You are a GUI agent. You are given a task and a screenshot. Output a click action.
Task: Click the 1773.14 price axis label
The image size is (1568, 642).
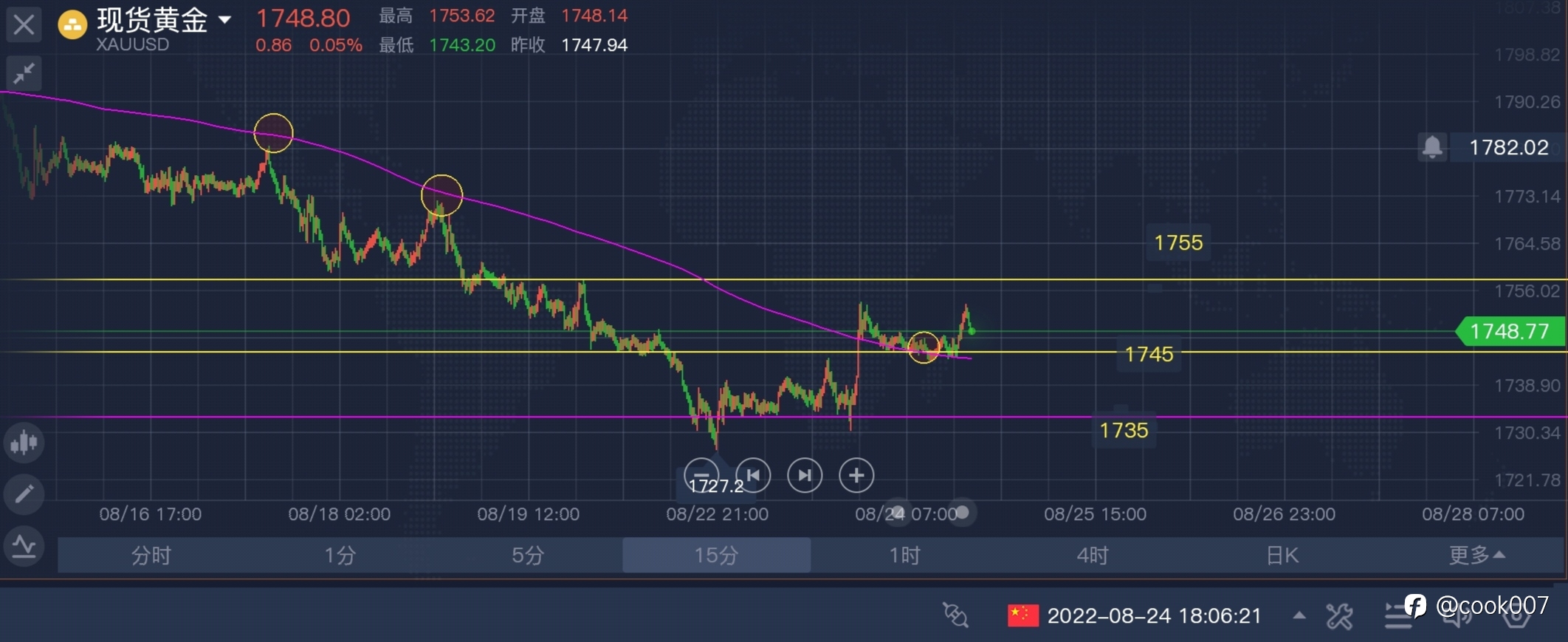1527,197
